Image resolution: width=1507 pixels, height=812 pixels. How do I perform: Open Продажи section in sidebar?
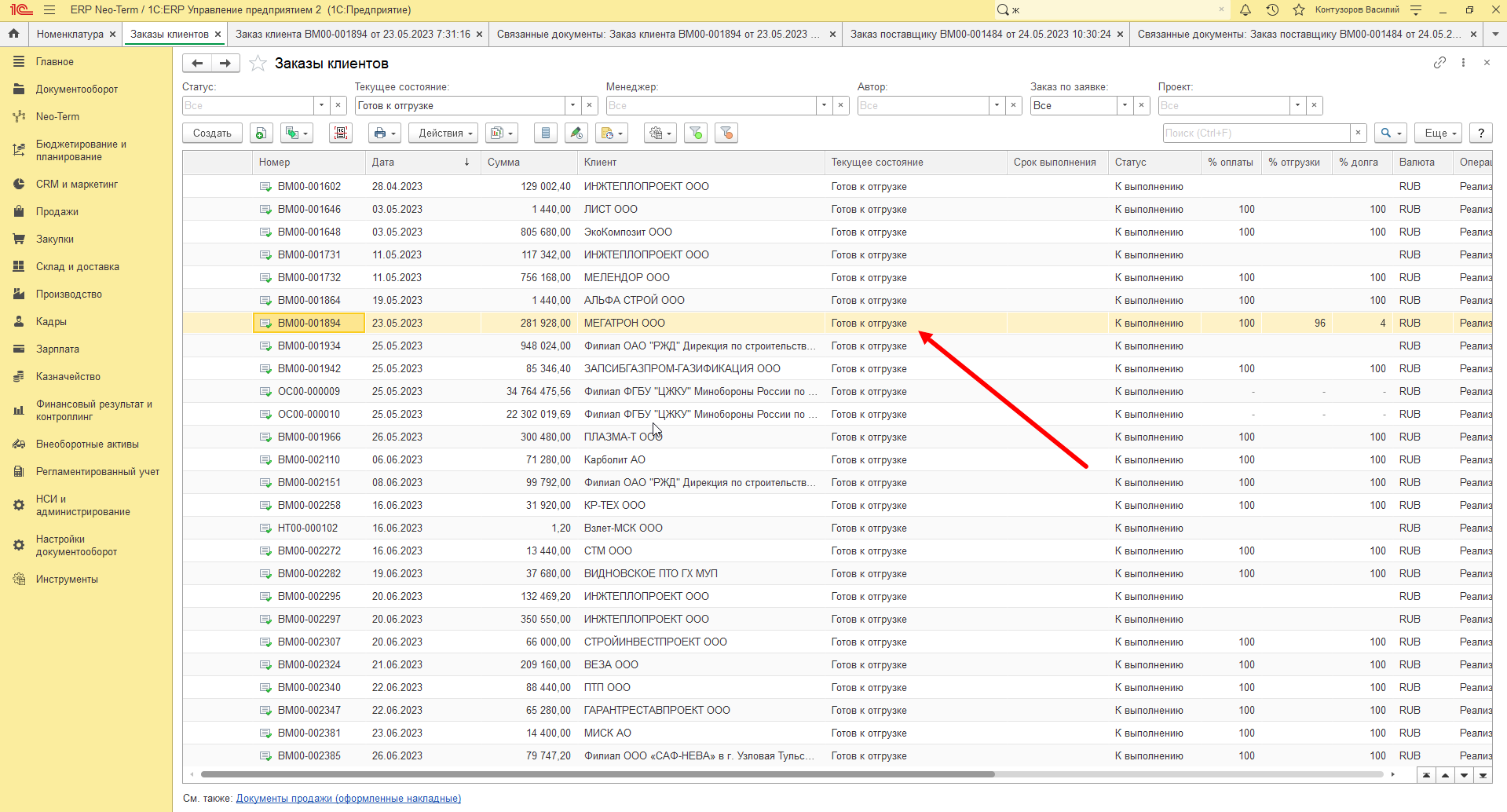click(x=57, y=212)
